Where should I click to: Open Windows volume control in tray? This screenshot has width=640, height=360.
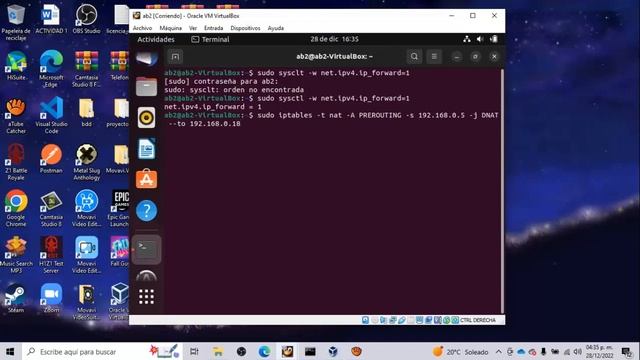click(x=577, y=351)
